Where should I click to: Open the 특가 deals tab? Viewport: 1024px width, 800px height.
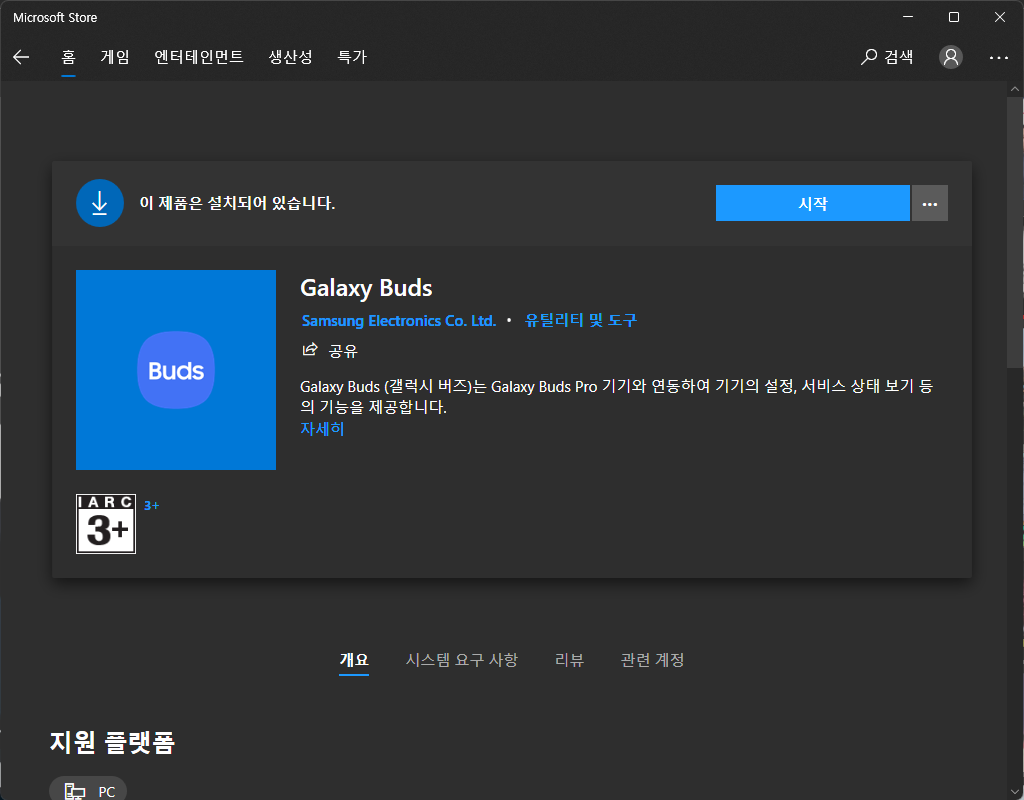click(352, 57)
